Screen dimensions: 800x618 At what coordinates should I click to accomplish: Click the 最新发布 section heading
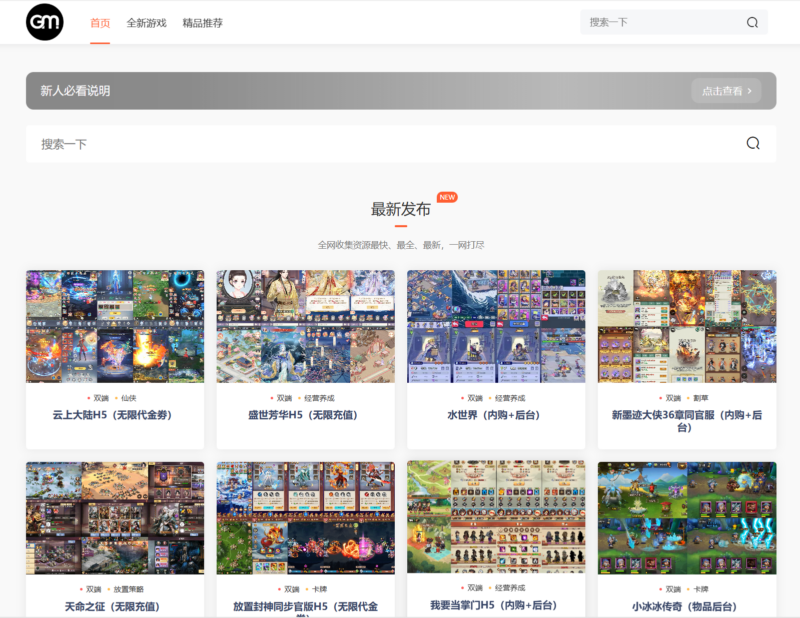pyautogui.click(x=401, y=209)
